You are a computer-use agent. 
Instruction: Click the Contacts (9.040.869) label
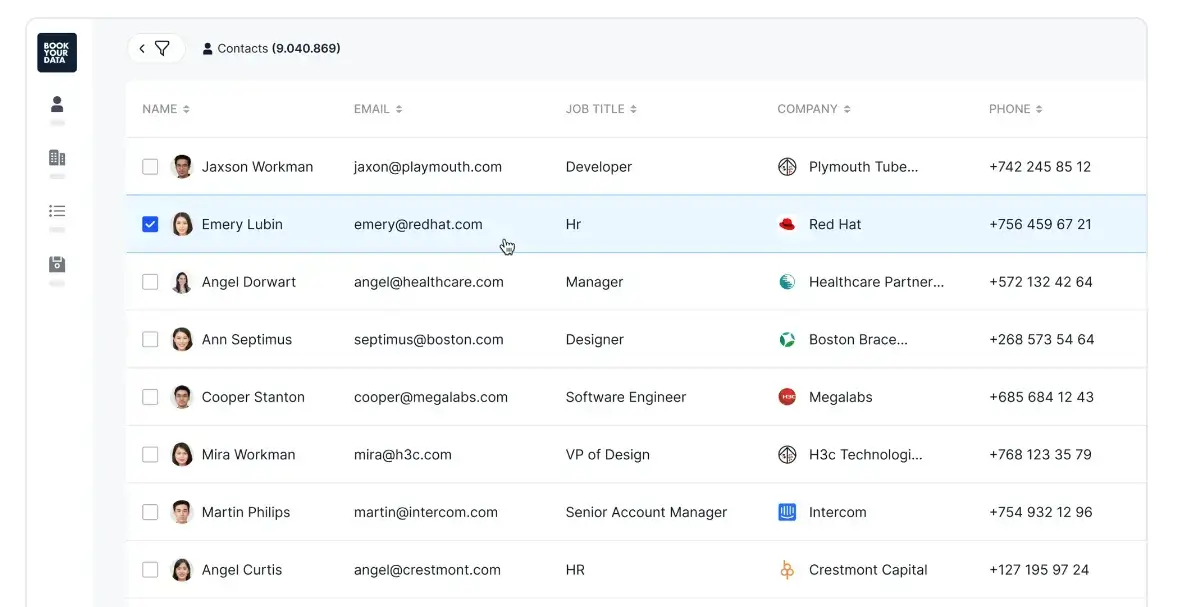272,48
